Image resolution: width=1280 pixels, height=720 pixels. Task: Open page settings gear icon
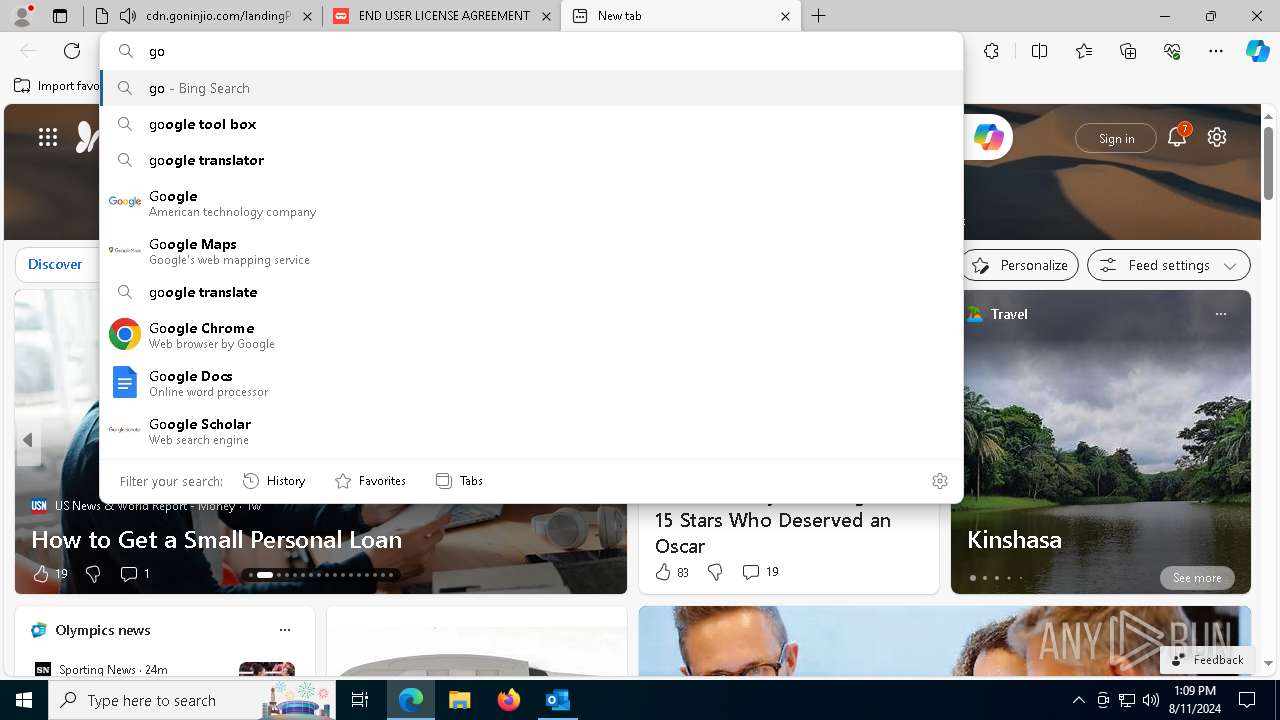1217,138
